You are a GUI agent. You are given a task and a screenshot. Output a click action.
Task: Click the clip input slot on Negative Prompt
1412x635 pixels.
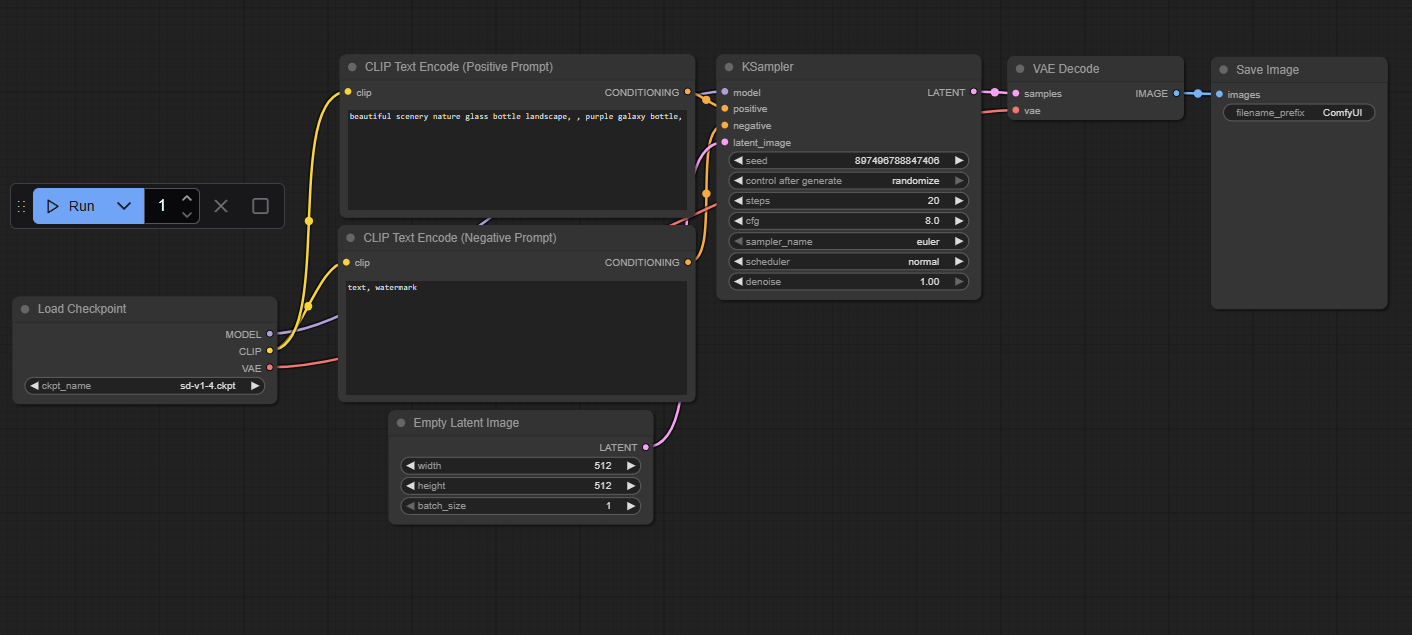pos(347,262)
